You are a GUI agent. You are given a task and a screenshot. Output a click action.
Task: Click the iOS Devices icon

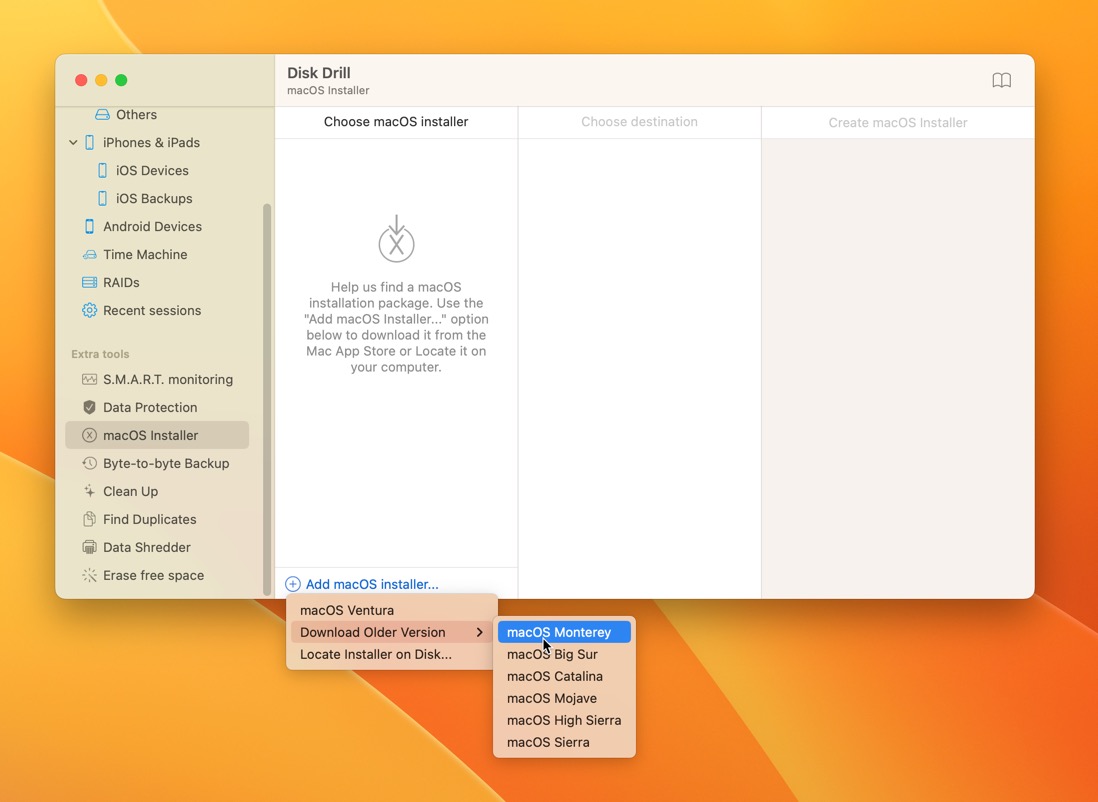(102, 170)
